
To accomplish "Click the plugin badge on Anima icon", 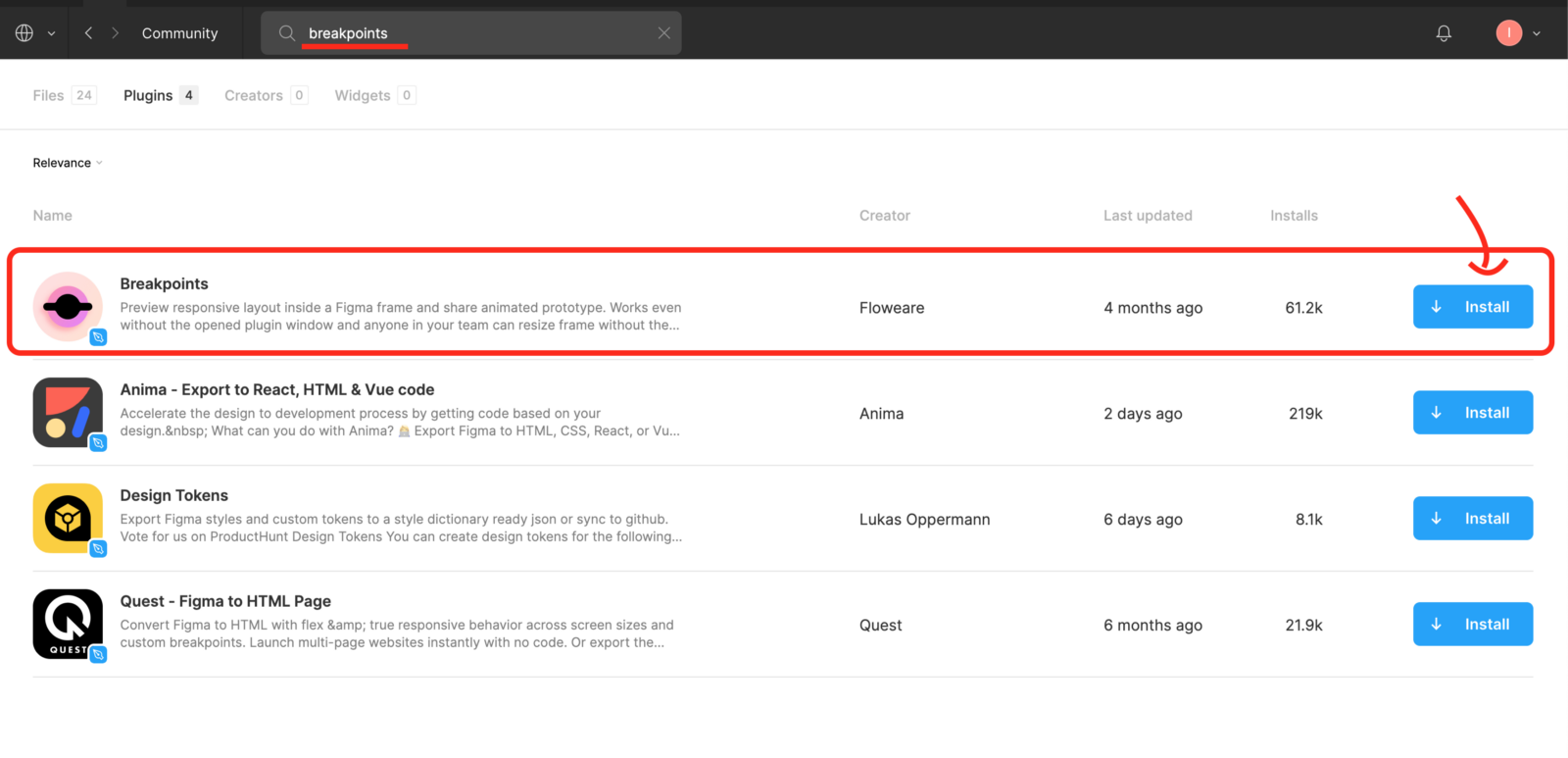I will 98,443.
